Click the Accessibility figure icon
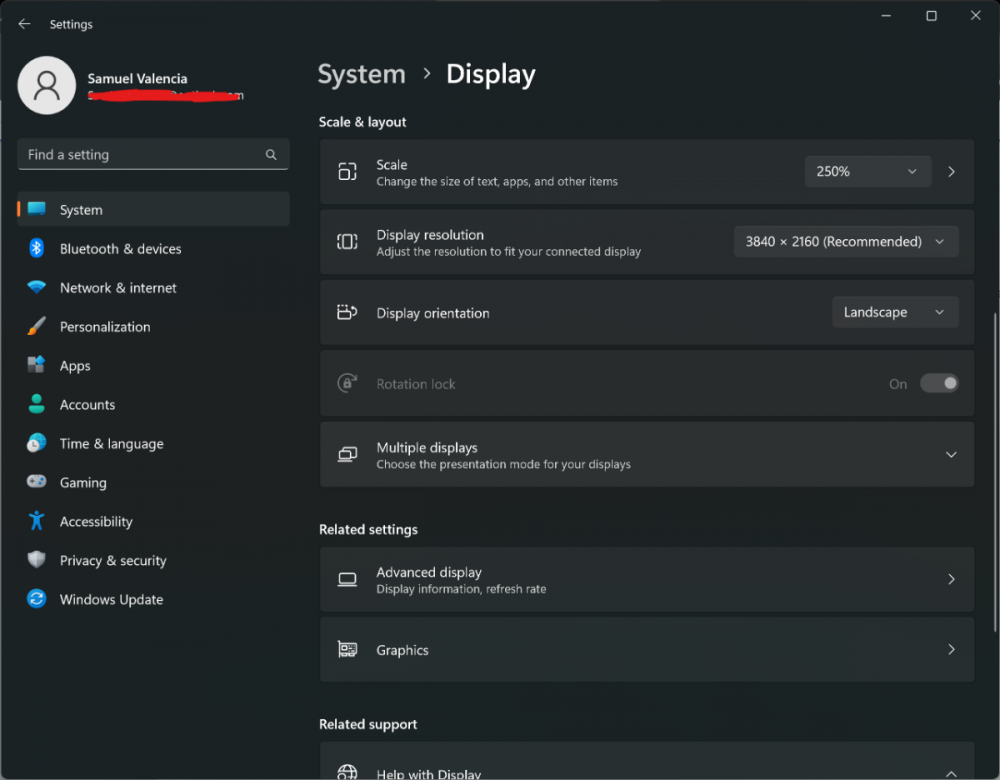Image resolution: width=1000 pixels, height=780 pixels. (x=37, y=522)
